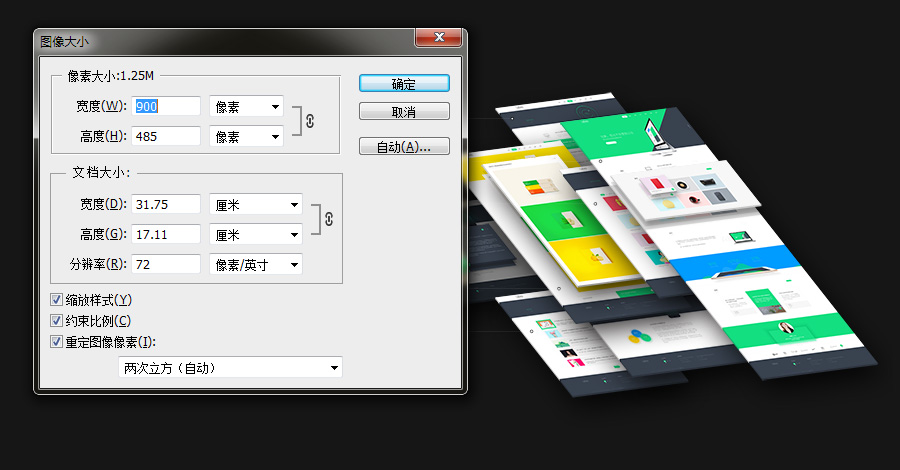Open the 像素/英寸 resolution unit dropdown
The image size is (900, 470).
click(x=256, y=264)
